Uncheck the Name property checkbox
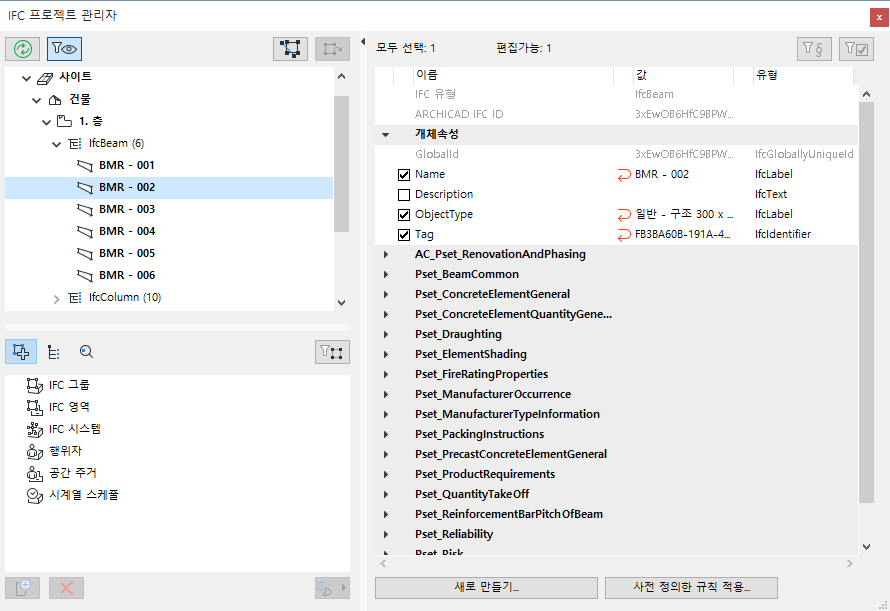 (404, 175)
